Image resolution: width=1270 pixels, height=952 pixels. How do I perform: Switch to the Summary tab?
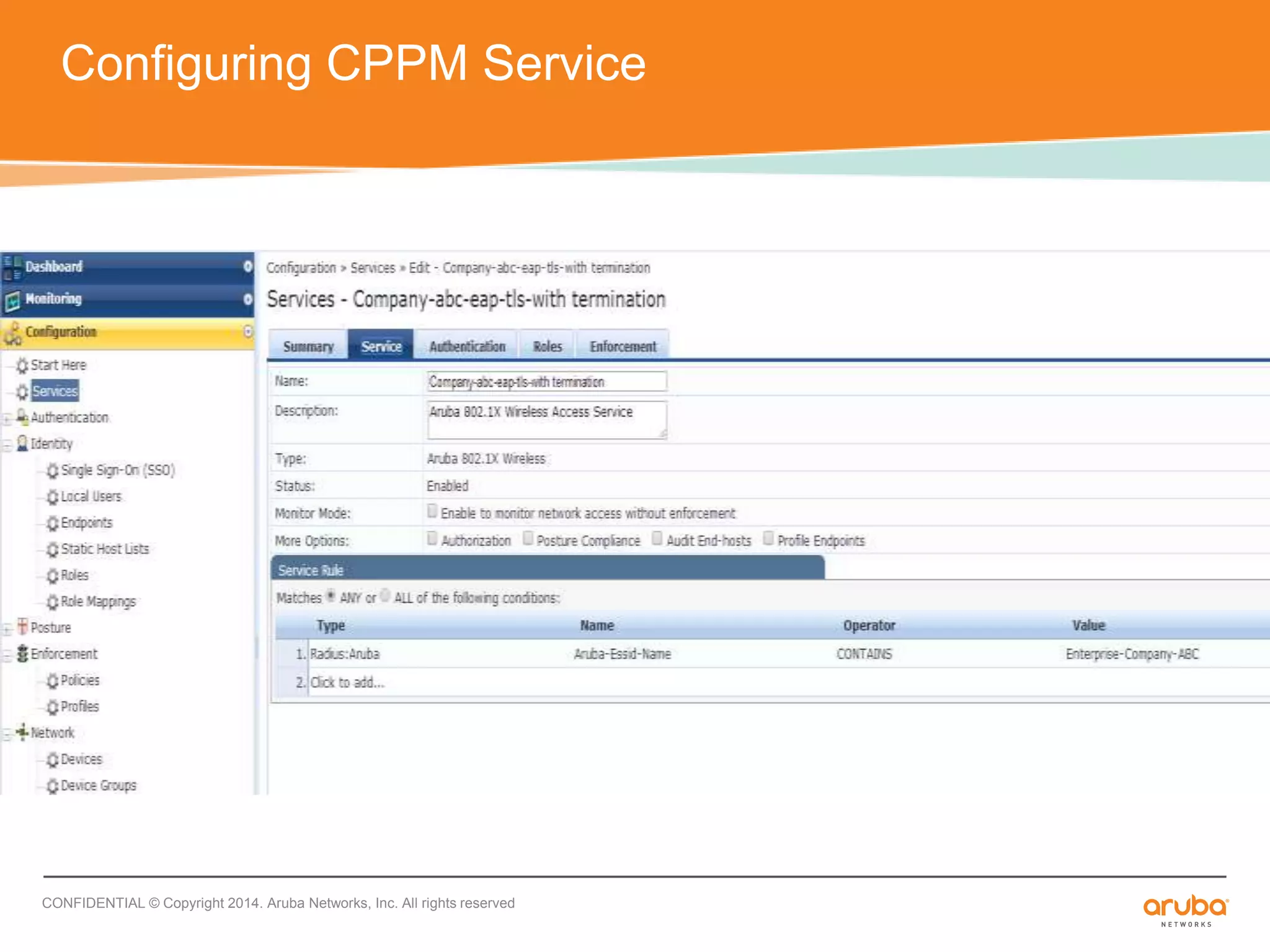308,346
